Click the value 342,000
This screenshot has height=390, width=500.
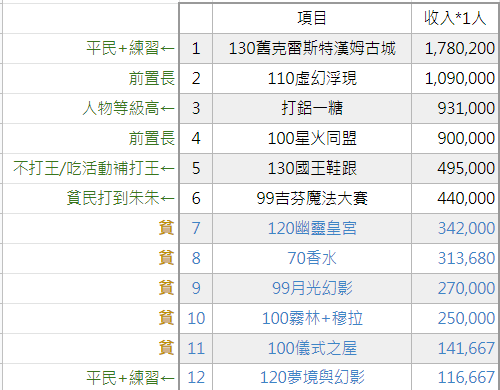466,228
